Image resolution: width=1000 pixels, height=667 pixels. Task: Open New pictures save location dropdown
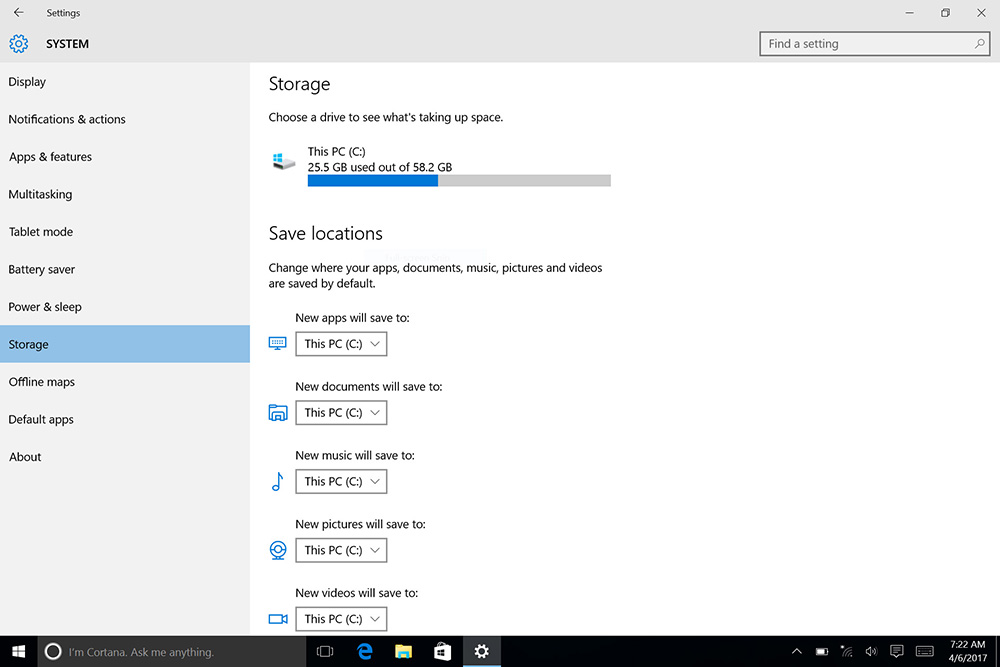click(x=341, y=550)
